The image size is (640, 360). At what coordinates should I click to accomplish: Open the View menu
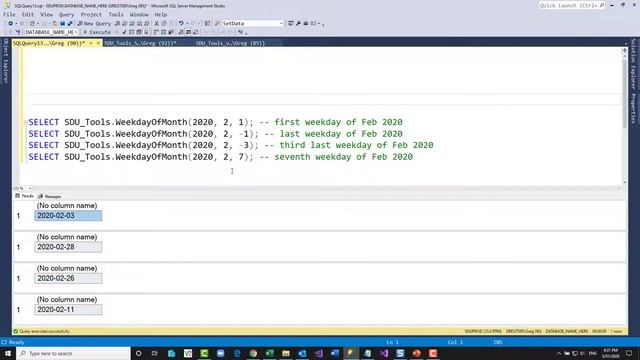(x=47, y=14)
